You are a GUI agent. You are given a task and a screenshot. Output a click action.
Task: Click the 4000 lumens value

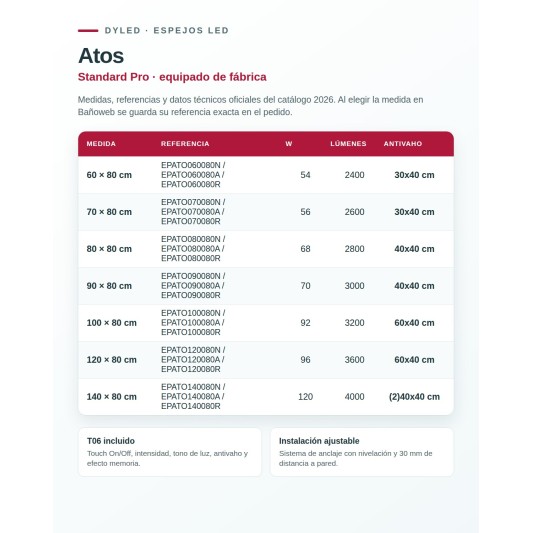(x=354, y=397)
